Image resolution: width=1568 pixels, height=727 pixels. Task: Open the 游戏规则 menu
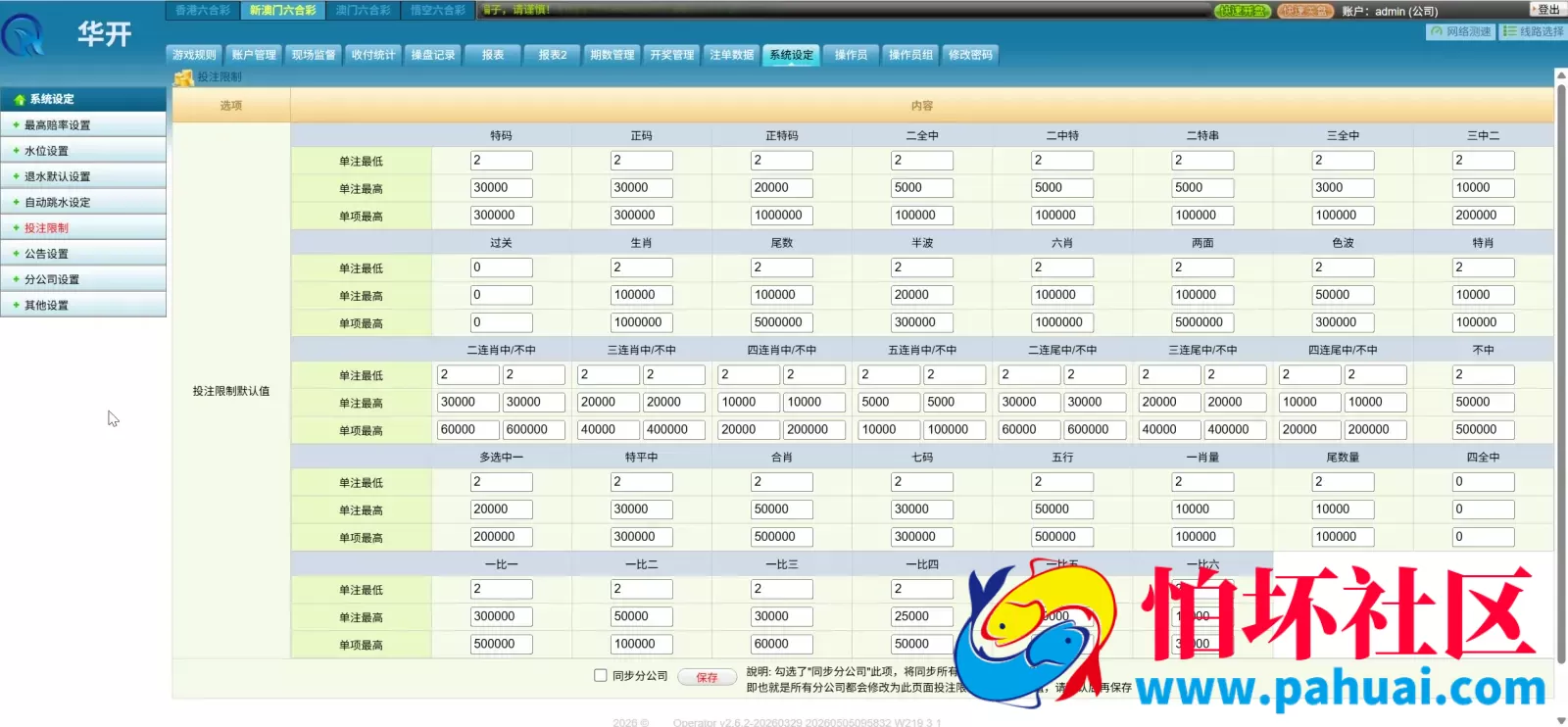pos(194,55)
